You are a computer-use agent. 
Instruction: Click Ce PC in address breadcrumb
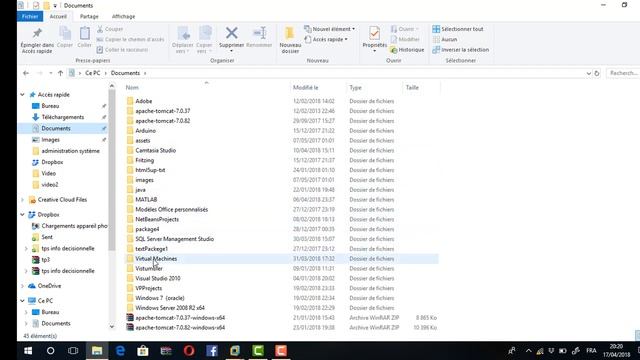[93, 73]
